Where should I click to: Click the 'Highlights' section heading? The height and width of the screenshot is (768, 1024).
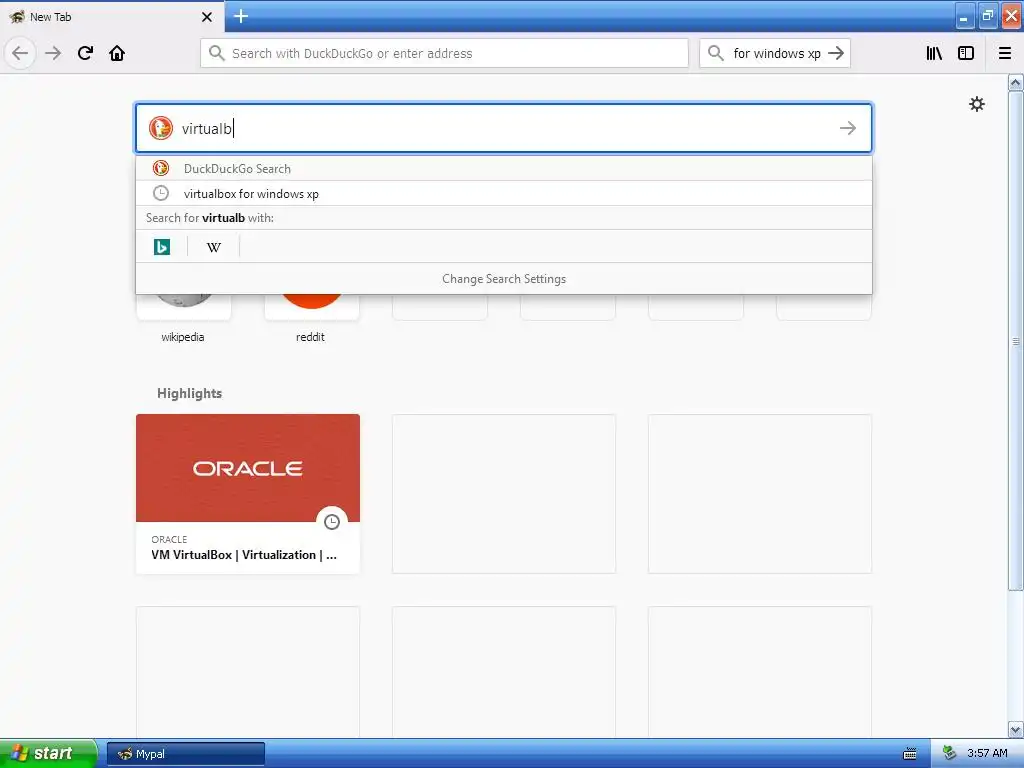tap(189, 393)
